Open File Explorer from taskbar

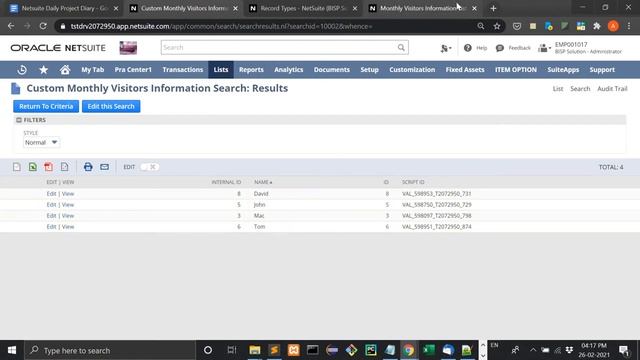tap(255, 350)
